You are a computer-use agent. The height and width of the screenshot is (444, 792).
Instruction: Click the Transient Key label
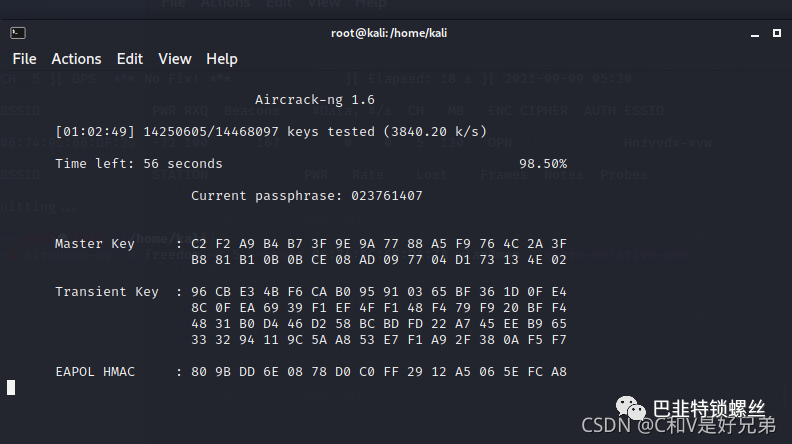(107, 292)
